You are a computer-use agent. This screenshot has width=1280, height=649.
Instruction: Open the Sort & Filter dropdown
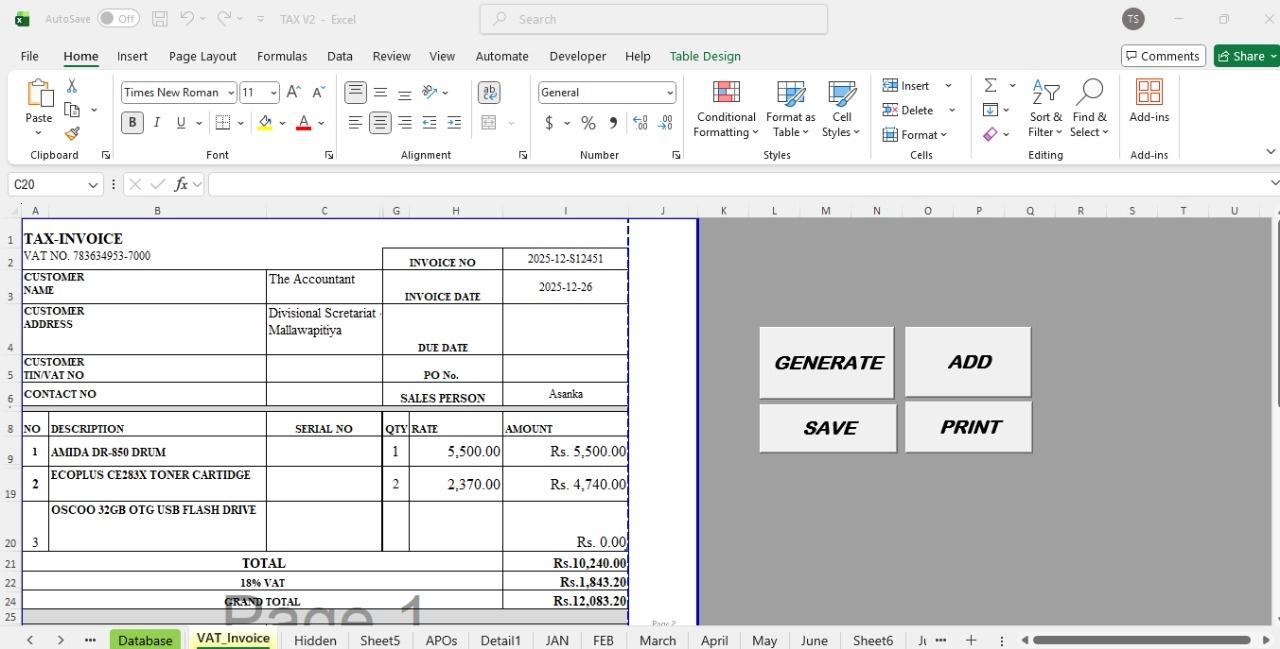coord(1046,109)
